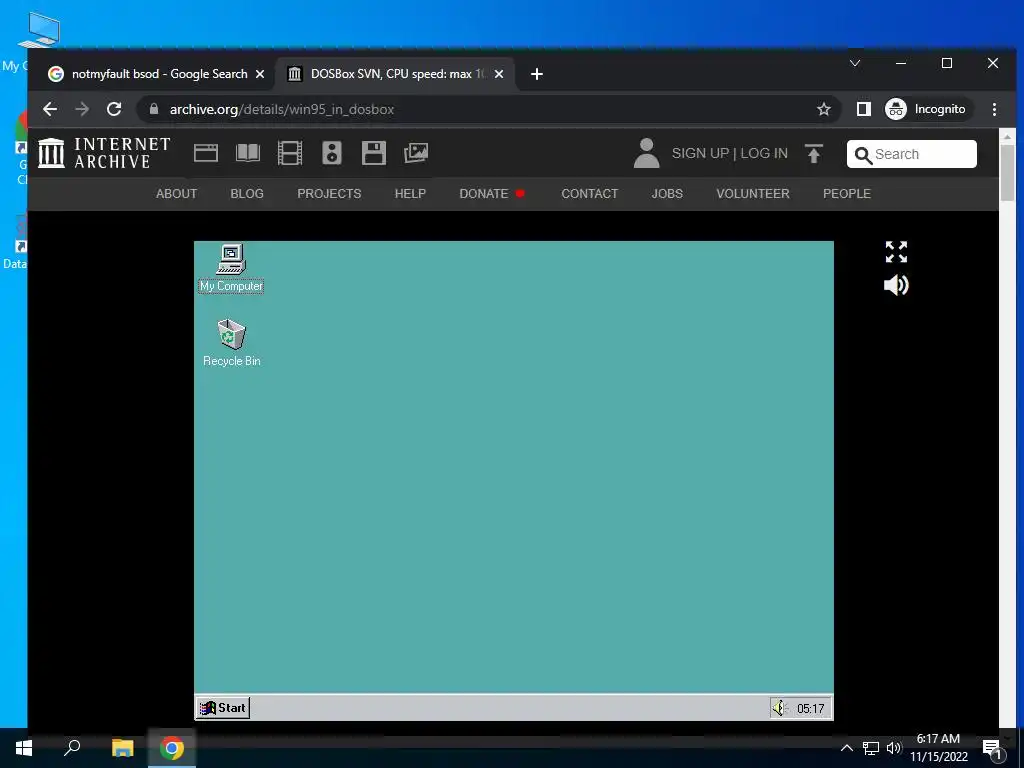
Task: Toggle Chrome side panel icon
Action: [x=863, y=109]
